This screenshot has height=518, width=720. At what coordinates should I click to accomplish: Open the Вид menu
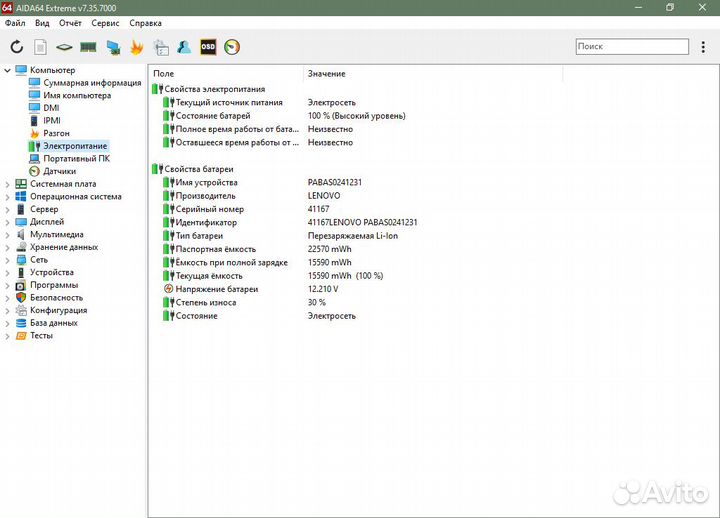pos(42,23)
